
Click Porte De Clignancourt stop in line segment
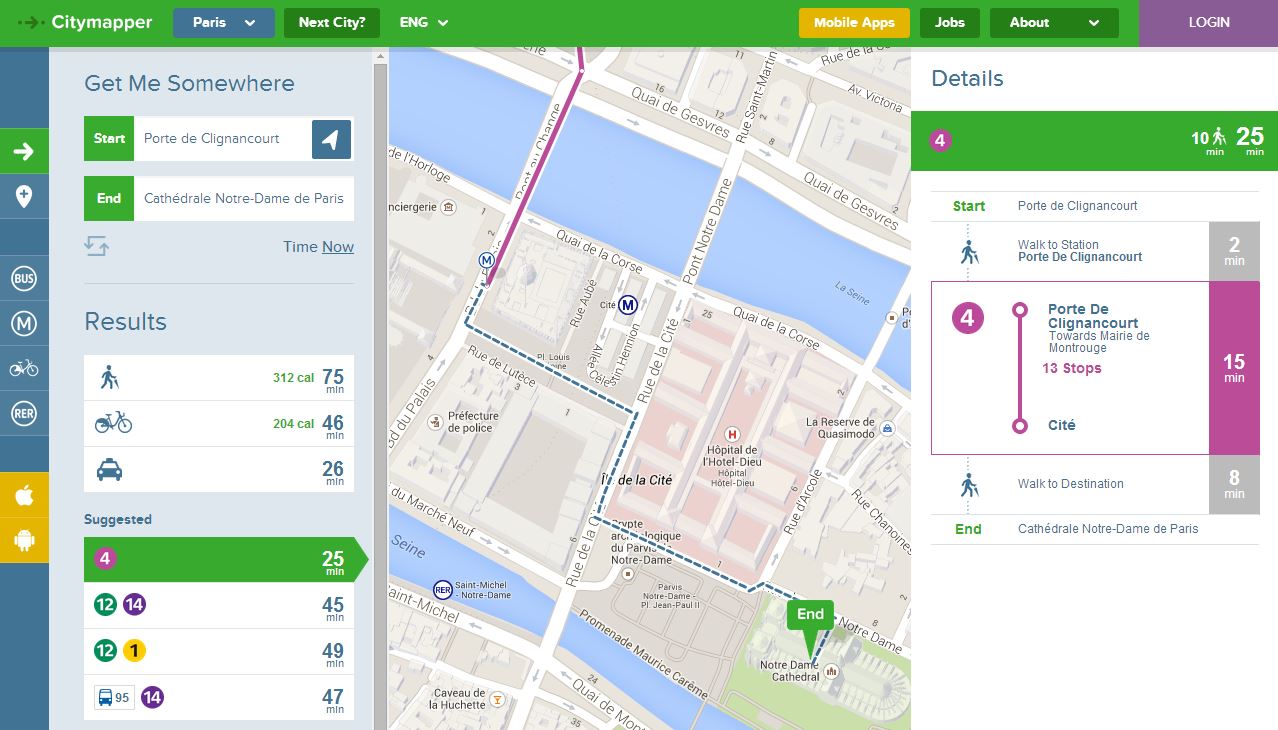click(x=1093, y=316)
